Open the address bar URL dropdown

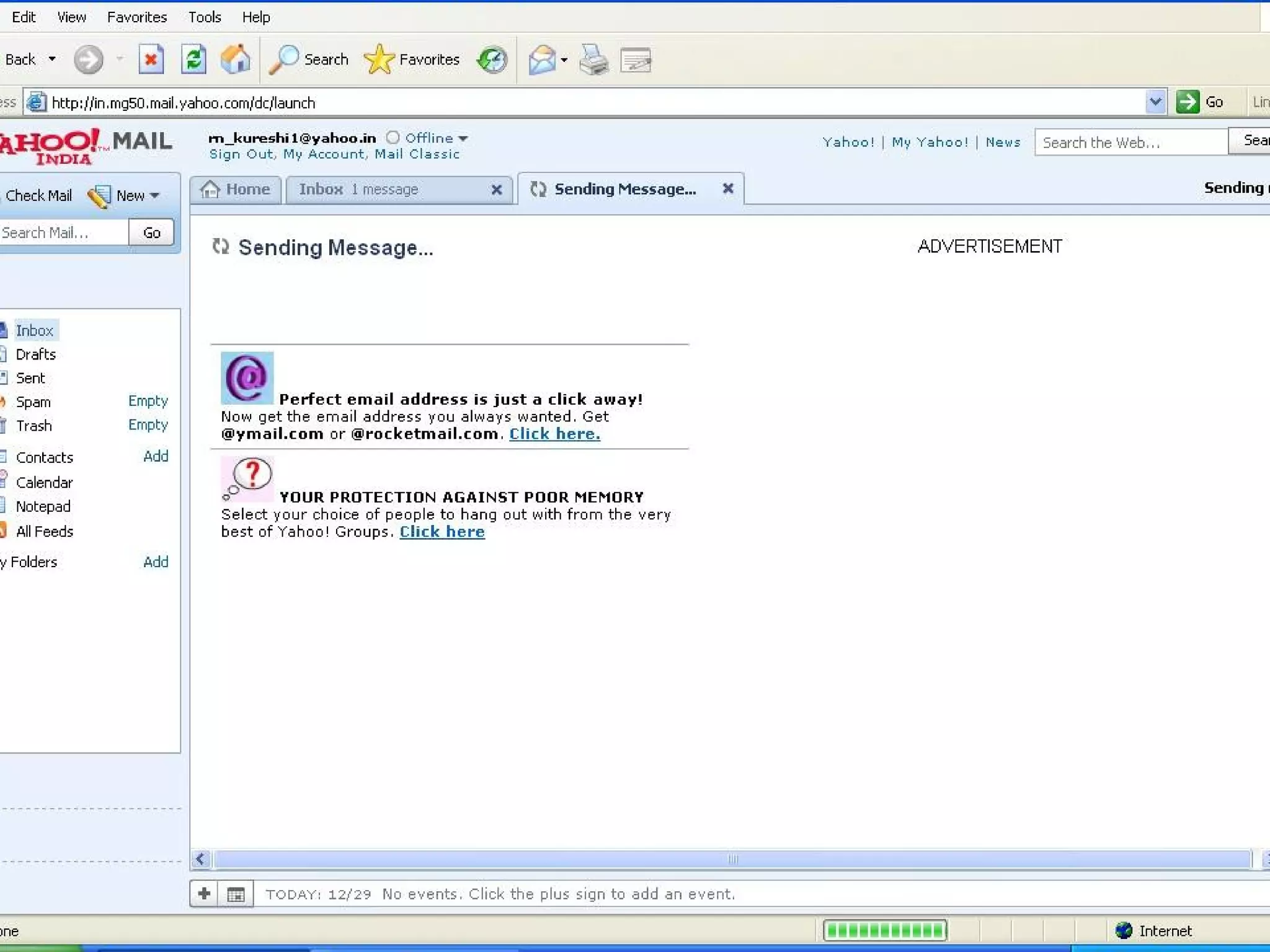(1155, 102)
